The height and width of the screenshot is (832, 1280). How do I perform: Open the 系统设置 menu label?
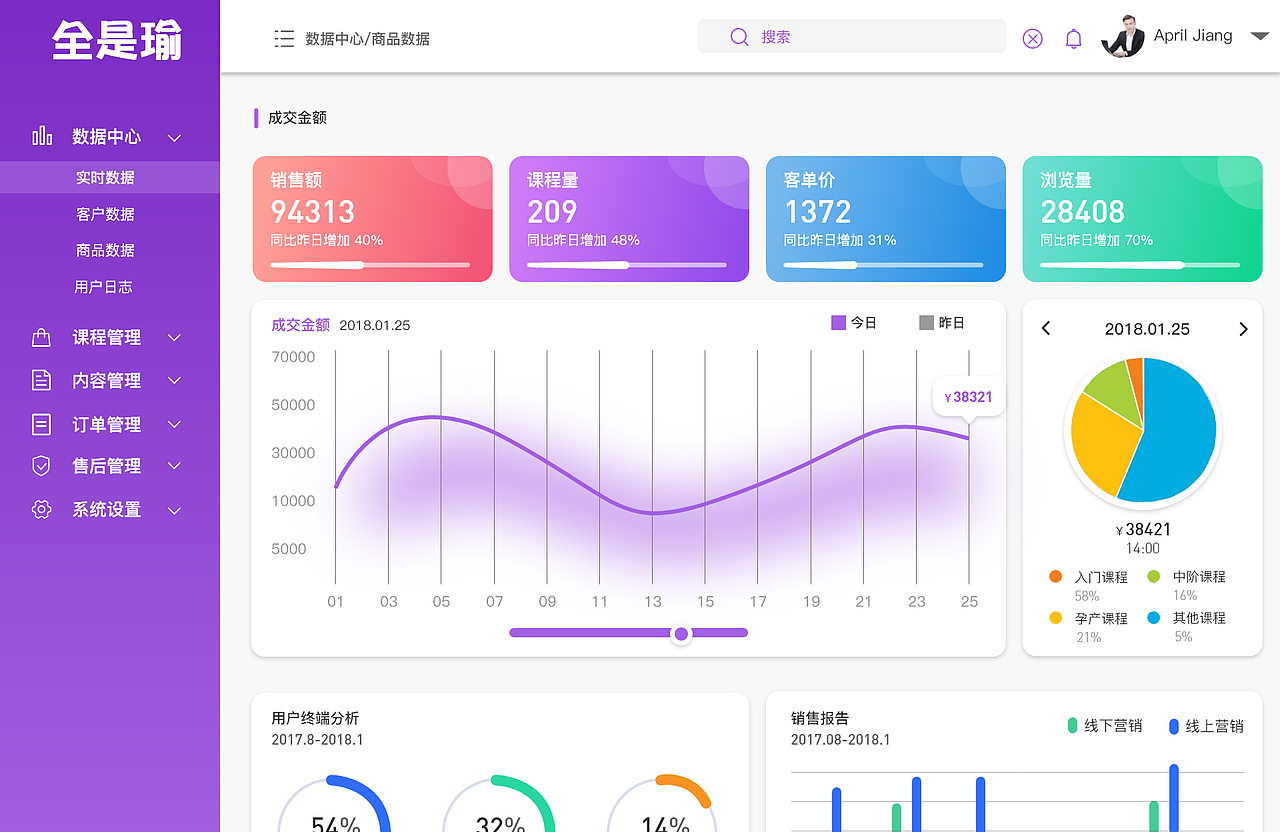106,510
